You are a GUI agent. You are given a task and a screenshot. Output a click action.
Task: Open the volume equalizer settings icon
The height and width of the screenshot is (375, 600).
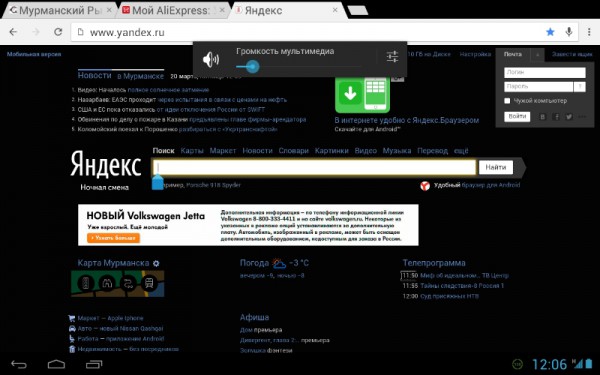coord(392,57)
